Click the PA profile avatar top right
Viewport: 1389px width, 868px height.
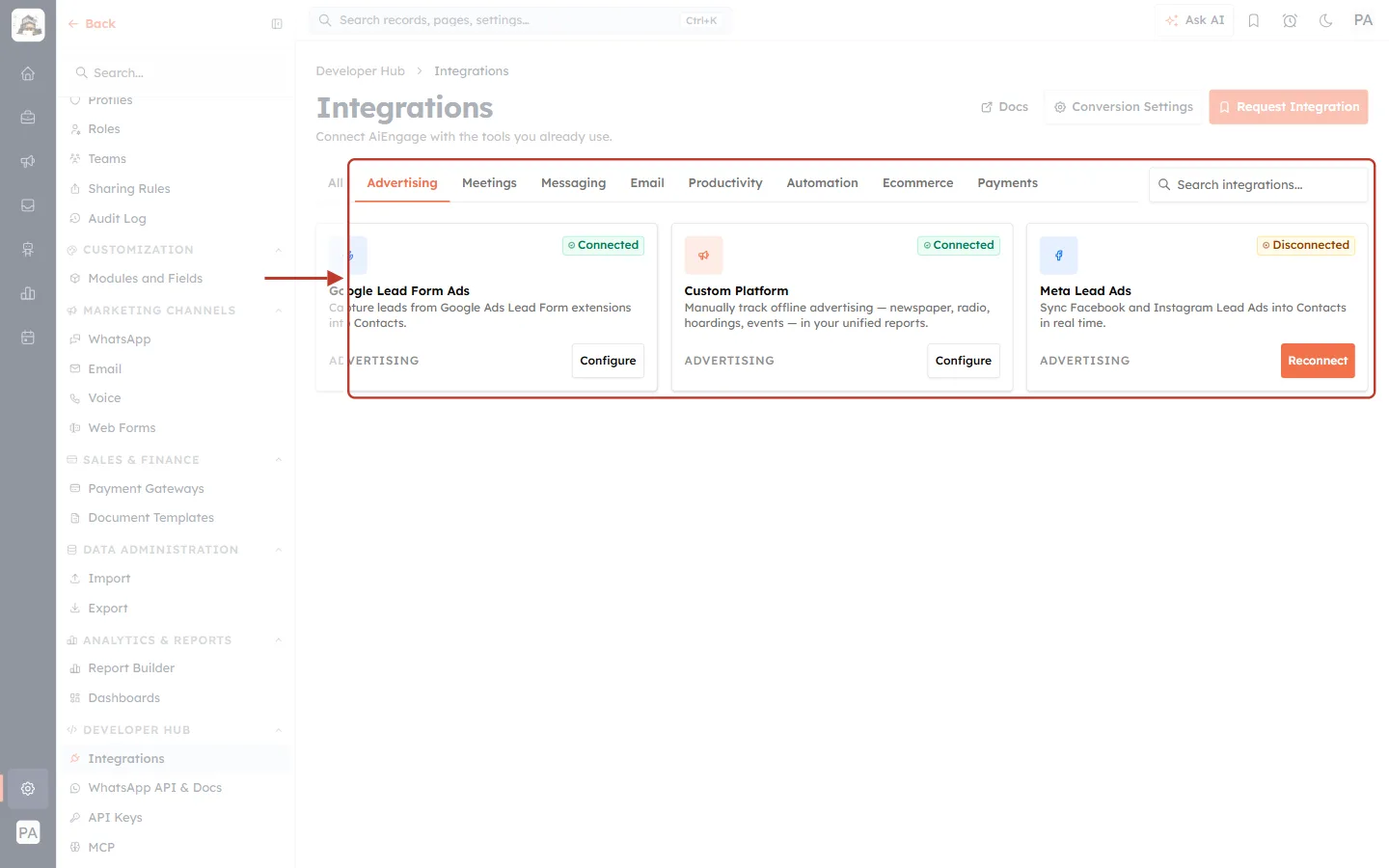pyautogui.click(x=1363, y=20)
